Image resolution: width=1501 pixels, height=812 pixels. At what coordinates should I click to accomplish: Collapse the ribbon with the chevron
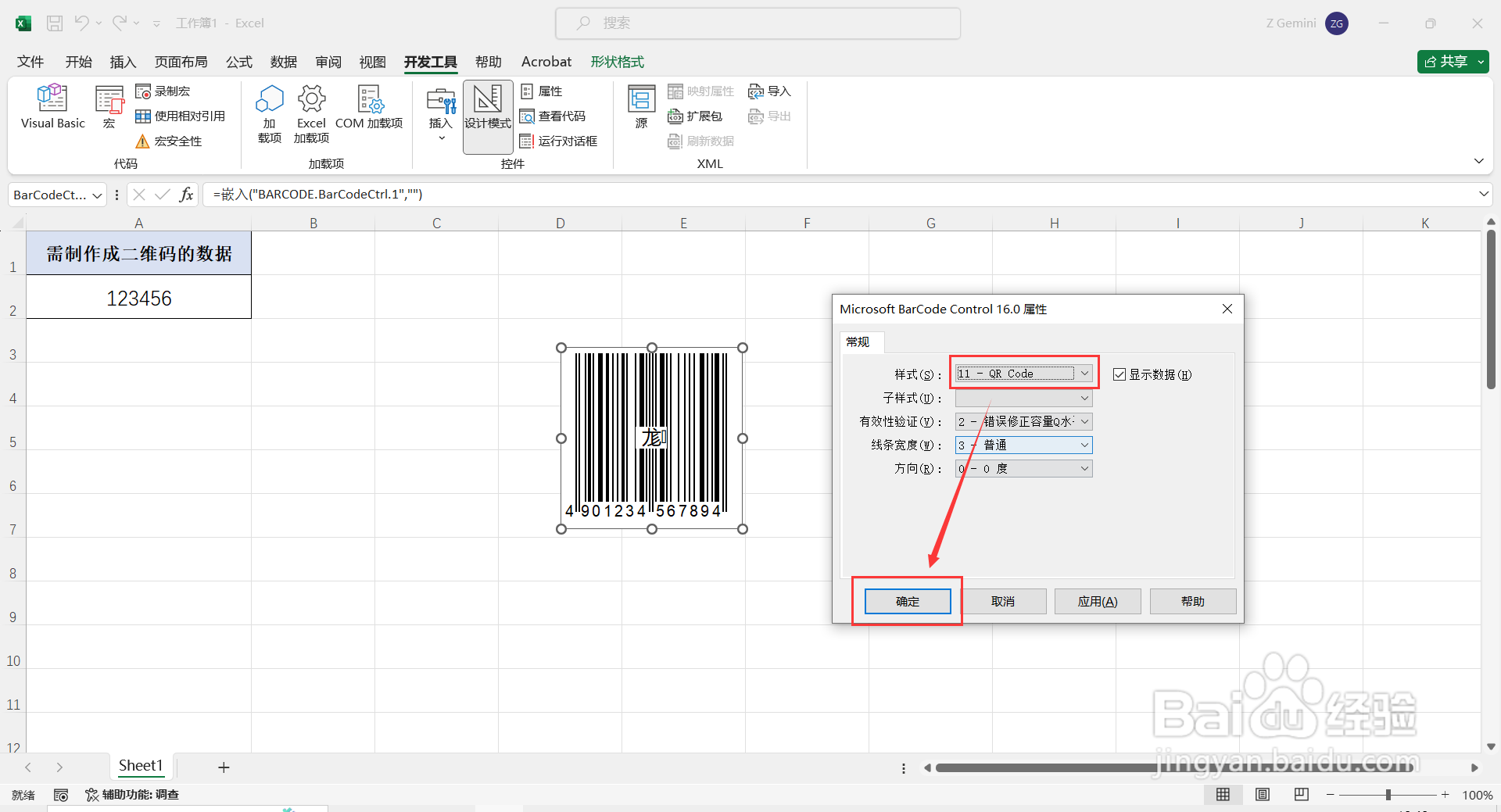pos(1479,161)
